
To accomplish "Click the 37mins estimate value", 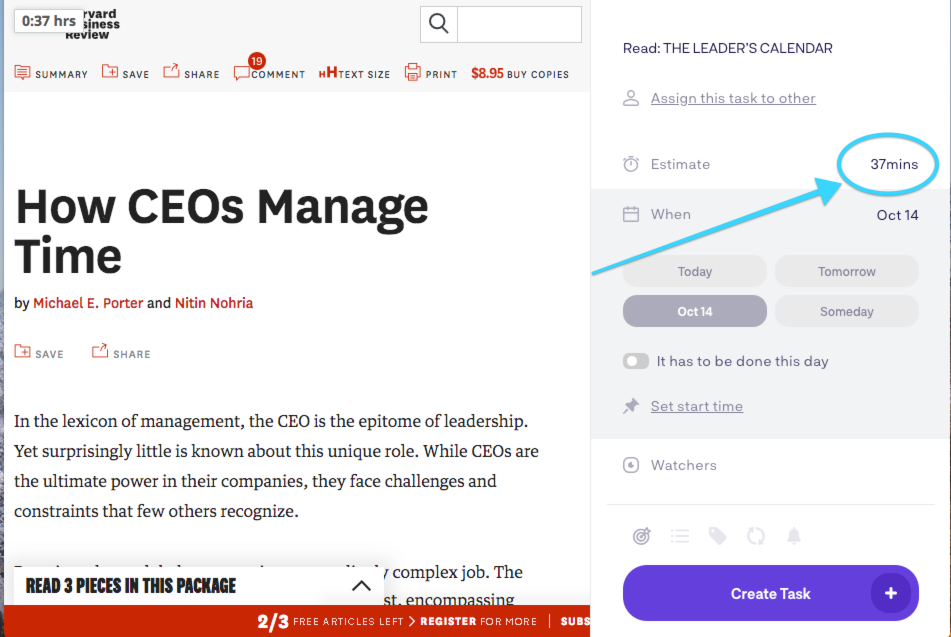I will [x=894, y=164].
